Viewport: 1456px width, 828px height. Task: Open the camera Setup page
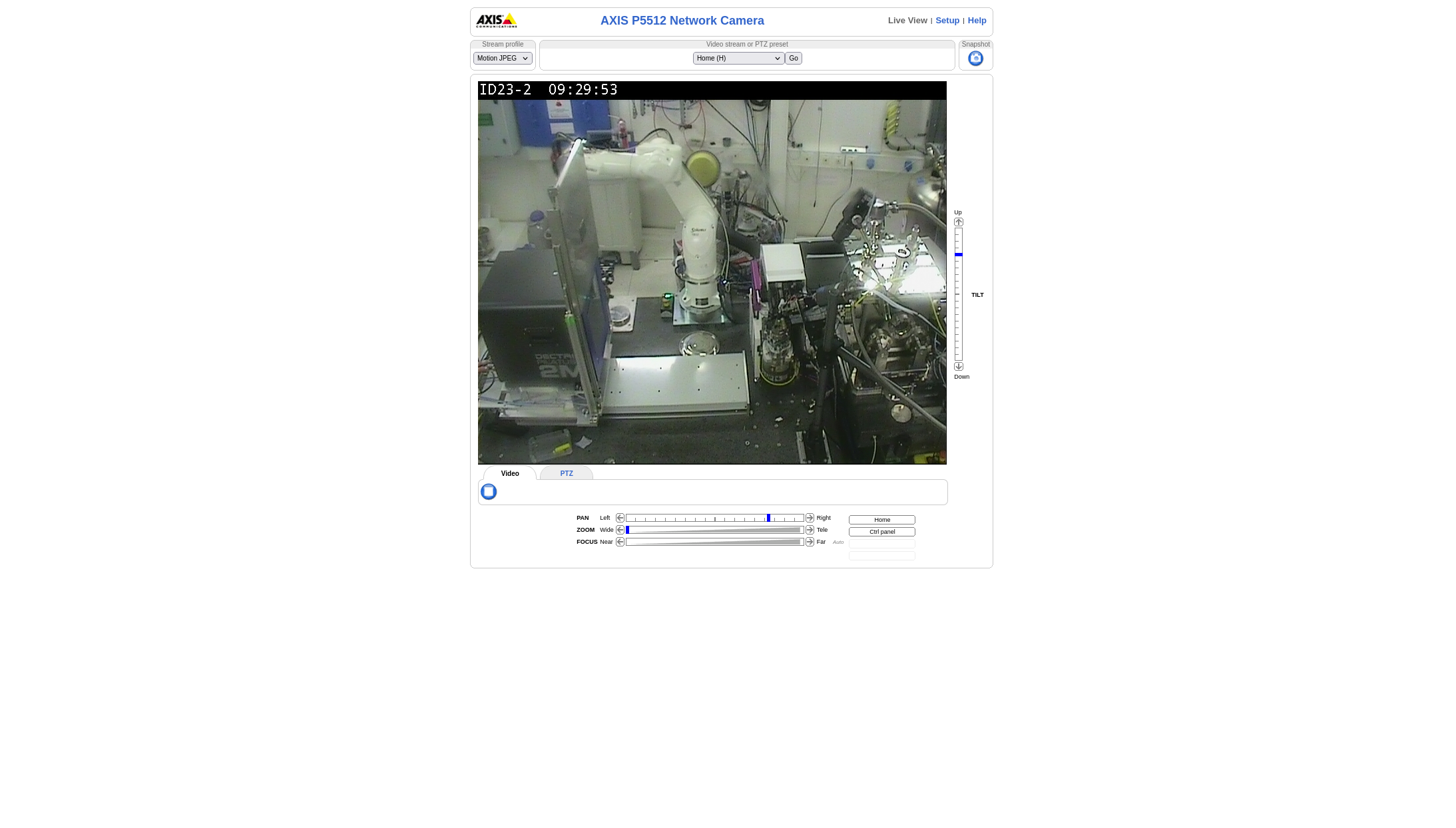[x=947, y=20]
